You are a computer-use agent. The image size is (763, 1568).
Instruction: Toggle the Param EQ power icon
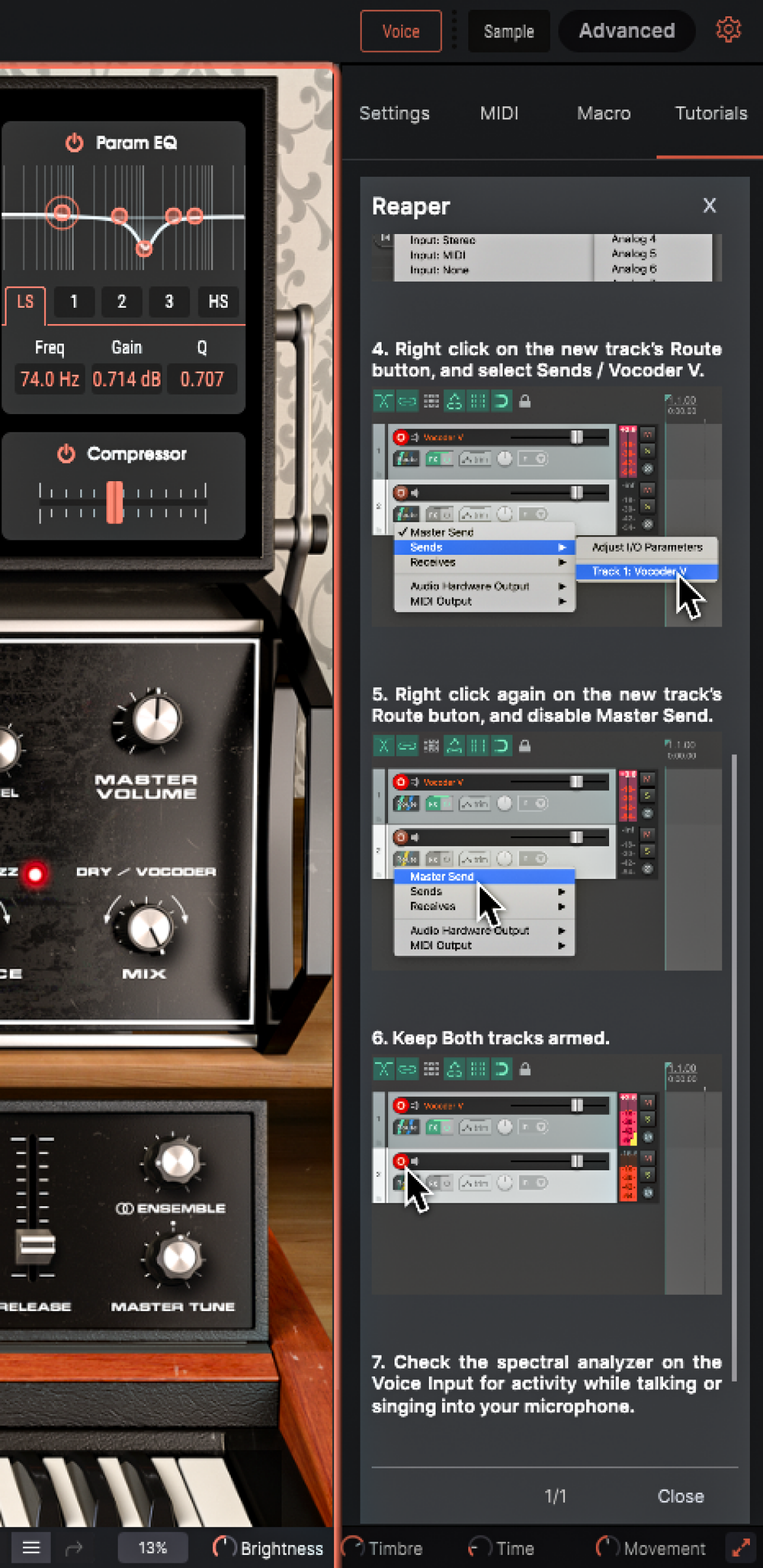tap(74, 143)
